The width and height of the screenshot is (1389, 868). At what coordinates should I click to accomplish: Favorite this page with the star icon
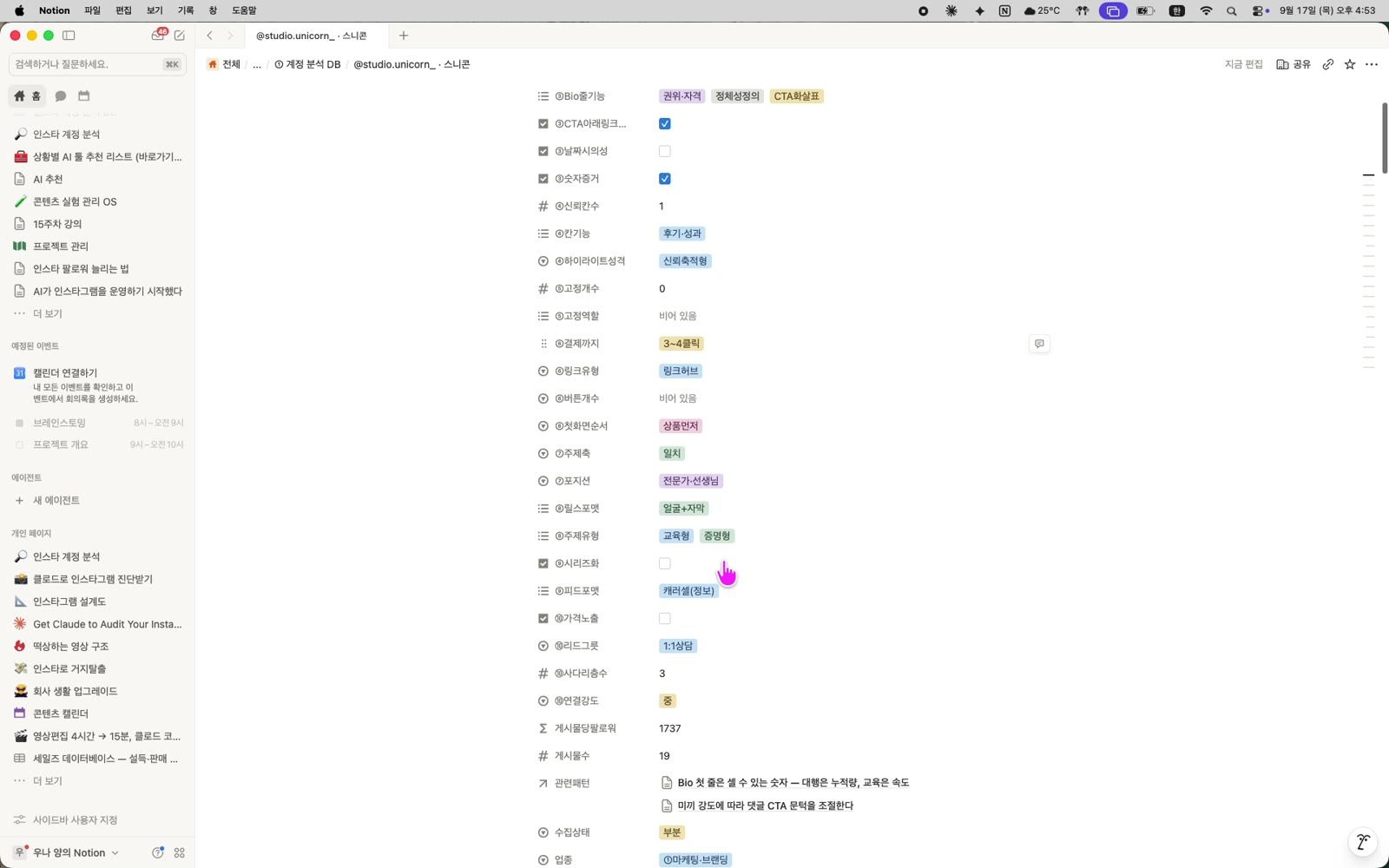pyautogui.click(x=1350, y=64)
